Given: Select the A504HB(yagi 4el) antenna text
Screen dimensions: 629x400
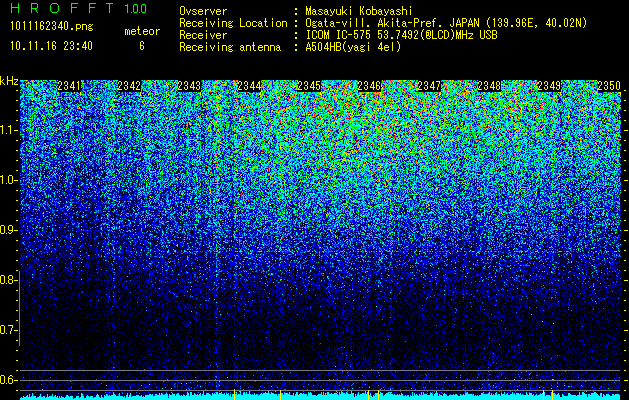Looking at the screenshot, I should coord(353,47).
